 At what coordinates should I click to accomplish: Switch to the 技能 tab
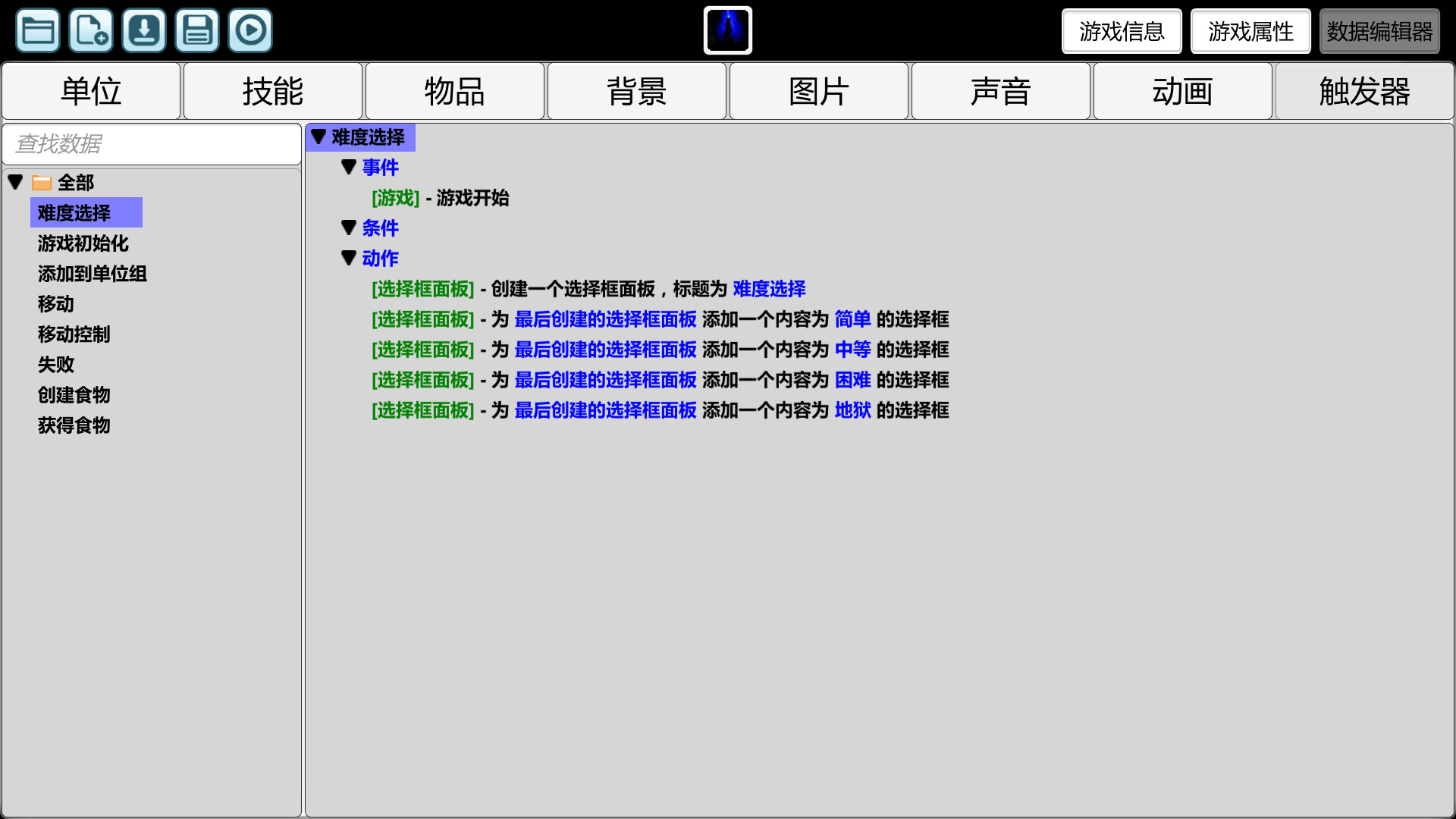(x=273, y=91)
